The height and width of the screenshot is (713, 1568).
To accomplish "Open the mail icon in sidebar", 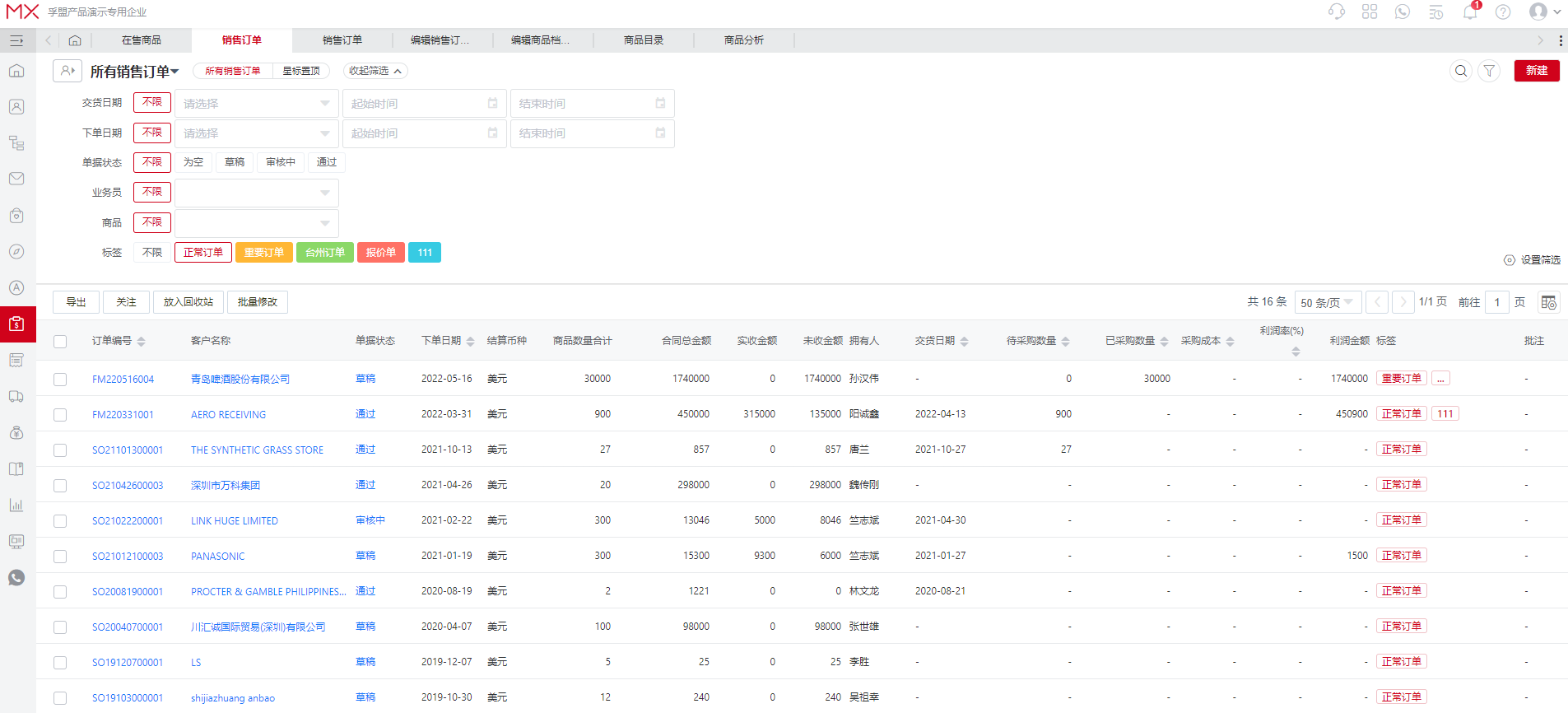I will tap(16, 179).
